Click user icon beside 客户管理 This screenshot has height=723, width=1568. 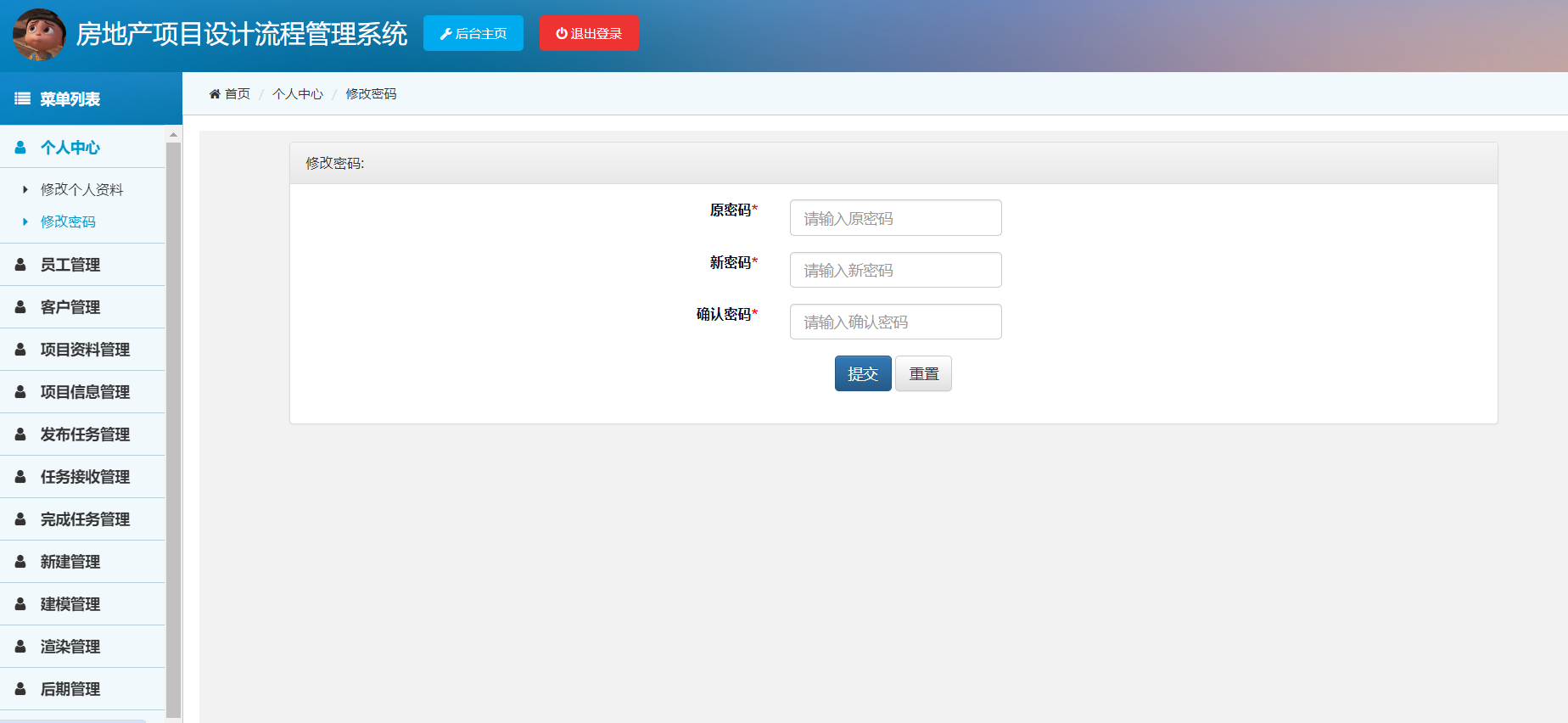coord(20,307)
